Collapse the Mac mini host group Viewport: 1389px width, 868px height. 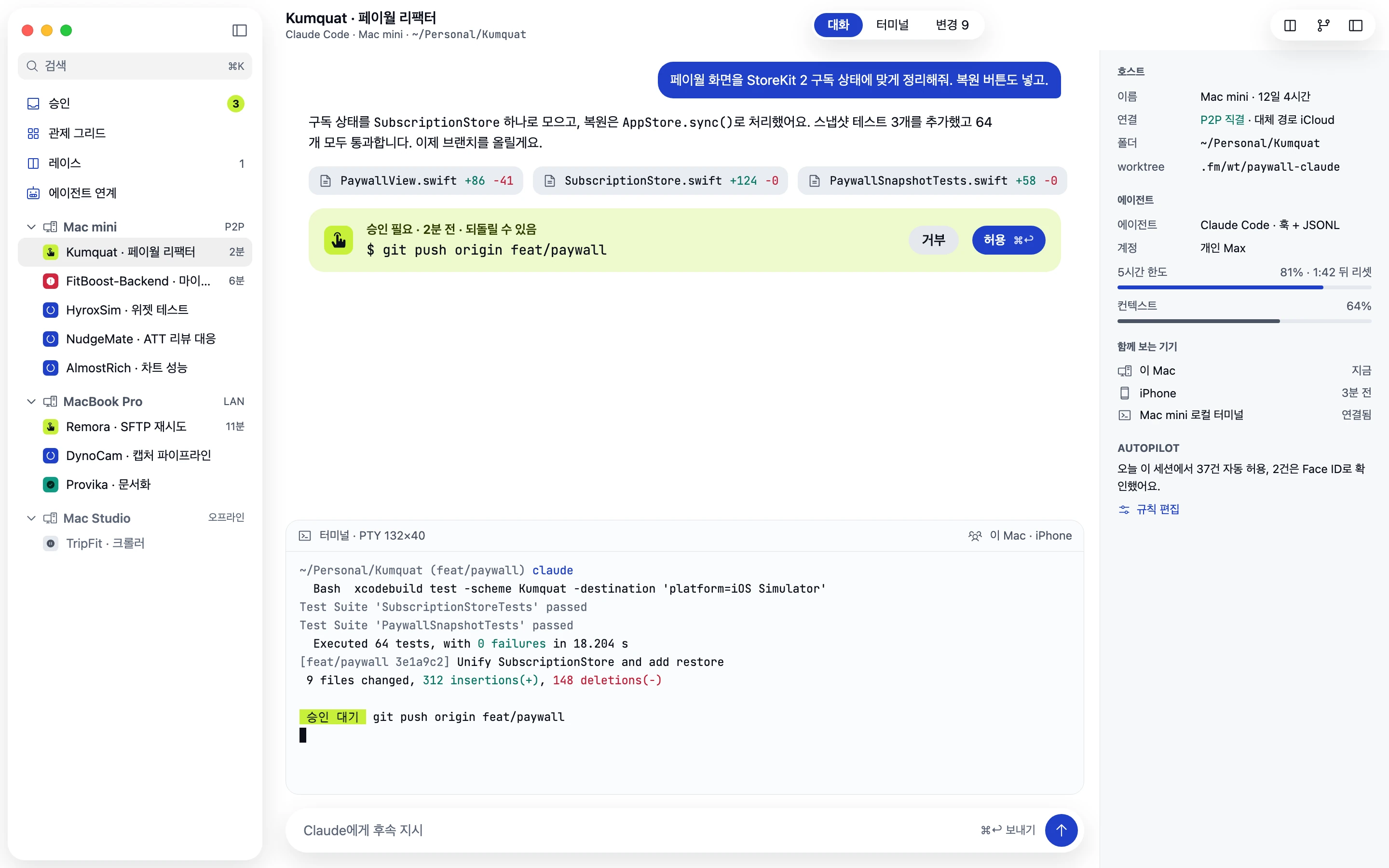tap(31, 227)
